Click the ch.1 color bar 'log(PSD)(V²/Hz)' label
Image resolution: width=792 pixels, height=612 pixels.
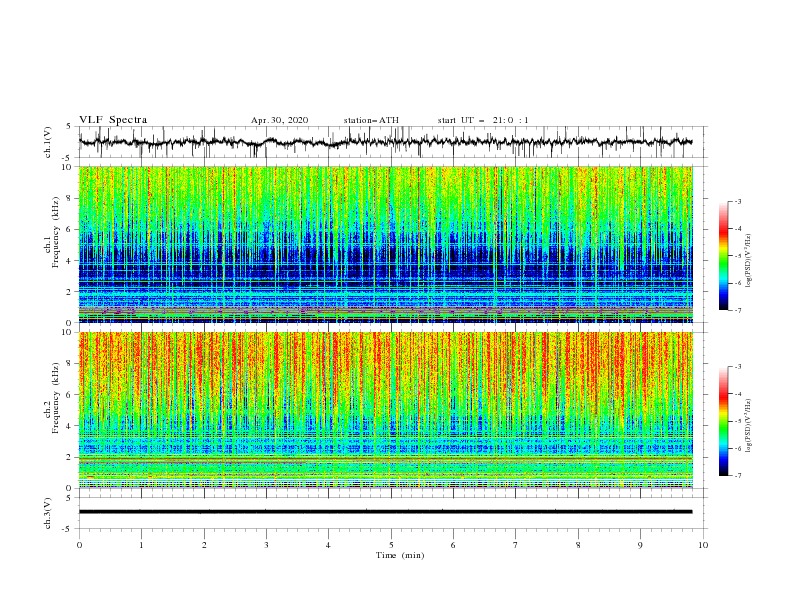748,261
